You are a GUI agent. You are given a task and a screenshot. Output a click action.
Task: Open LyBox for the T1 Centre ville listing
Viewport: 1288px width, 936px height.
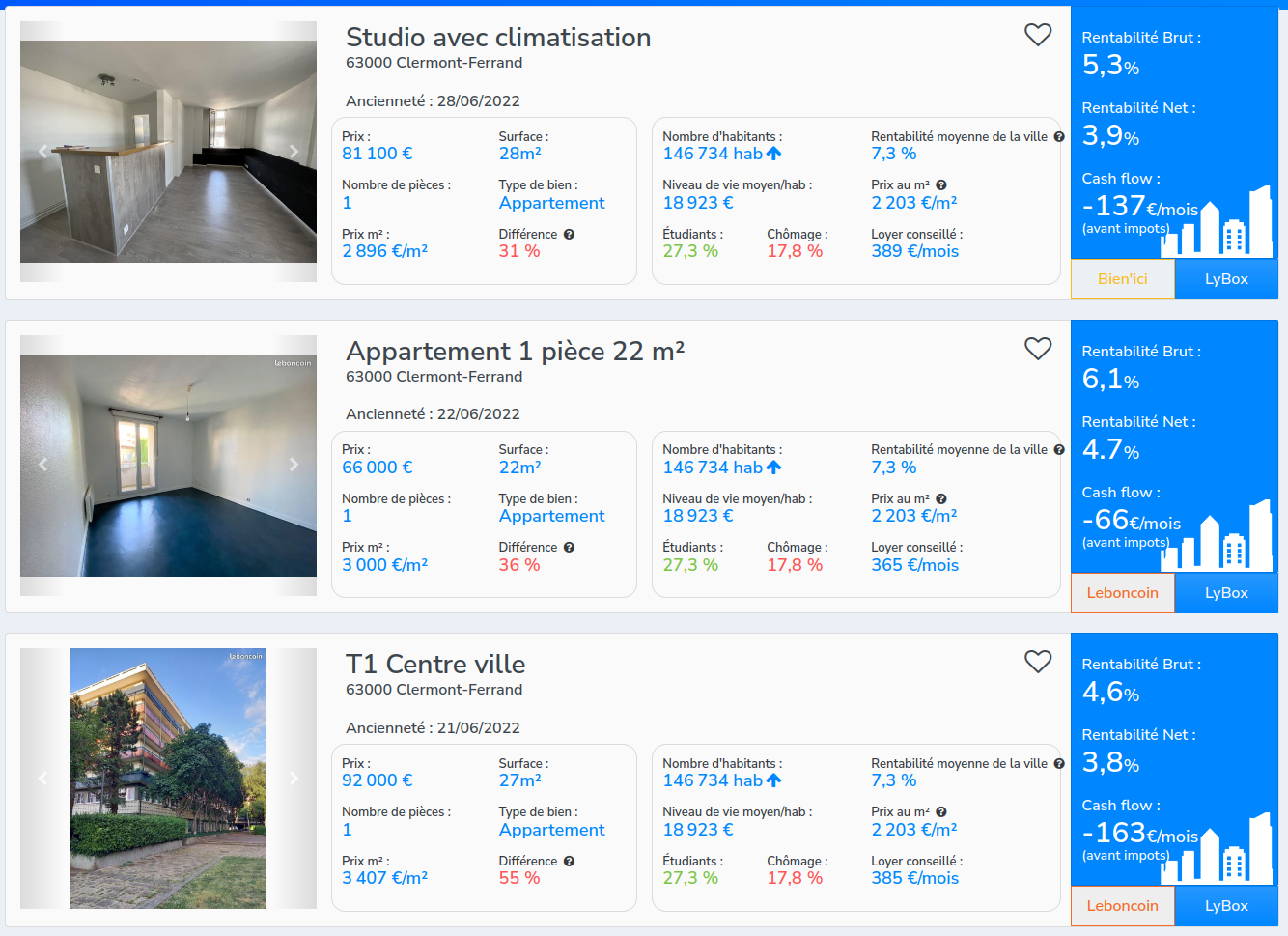coord(1226,906)
